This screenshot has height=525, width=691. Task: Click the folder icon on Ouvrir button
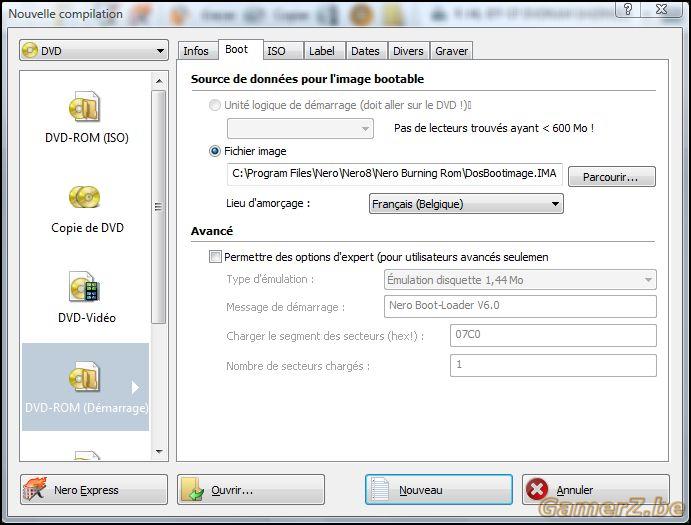click(193, 490)
